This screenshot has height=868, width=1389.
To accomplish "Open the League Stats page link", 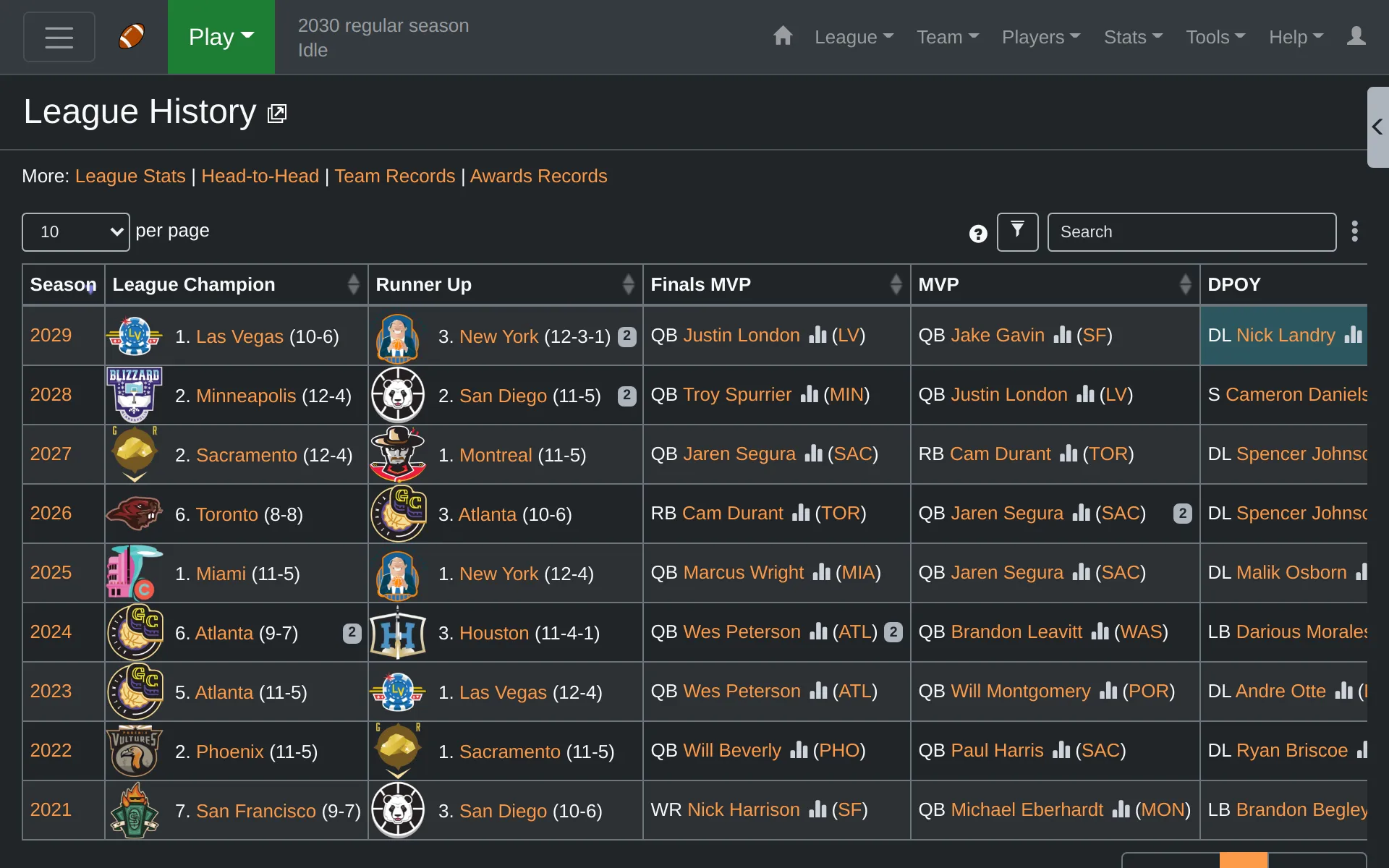I will click(x=129, y=176).
